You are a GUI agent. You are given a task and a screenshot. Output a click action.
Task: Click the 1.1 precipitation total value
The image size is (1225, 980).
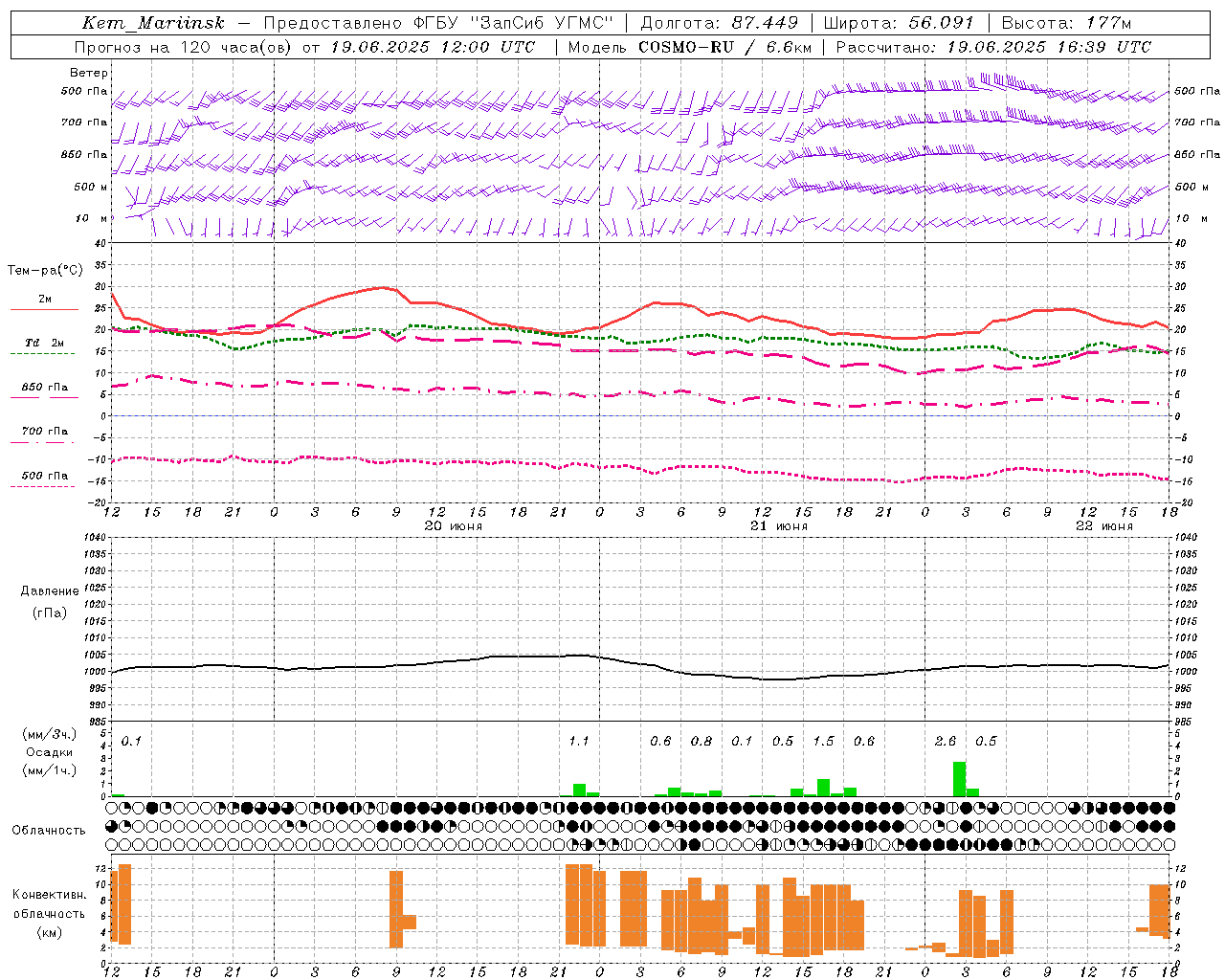coord(578,742)
